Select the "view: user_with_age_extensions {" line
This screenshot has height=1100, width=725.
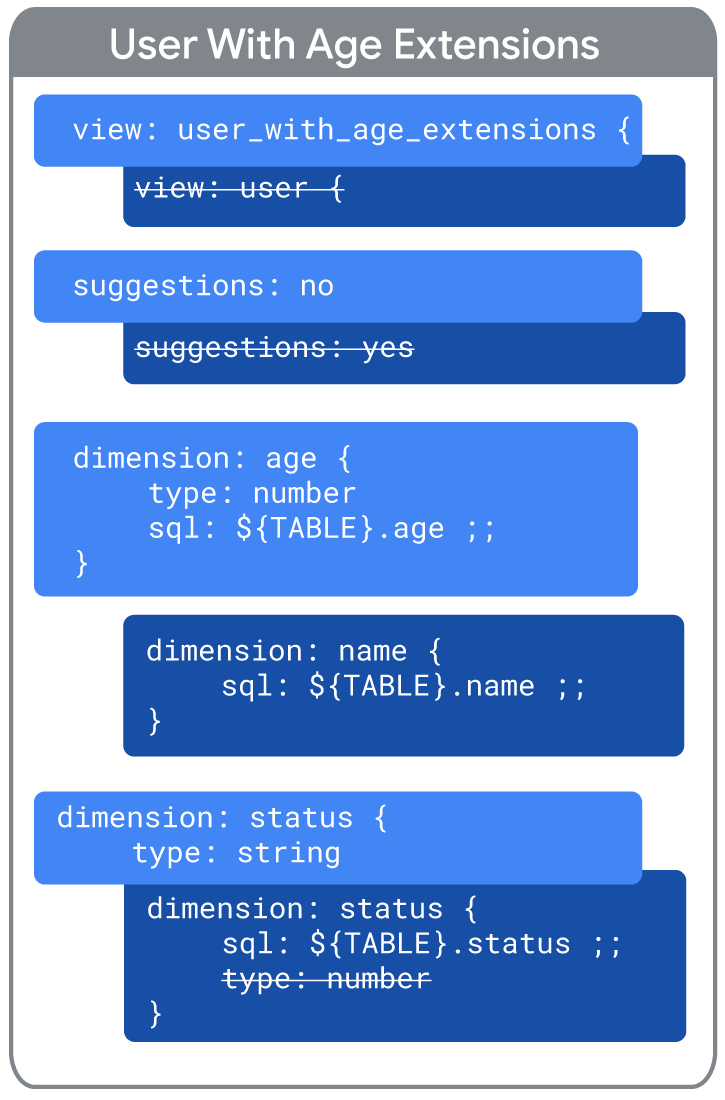351,130
